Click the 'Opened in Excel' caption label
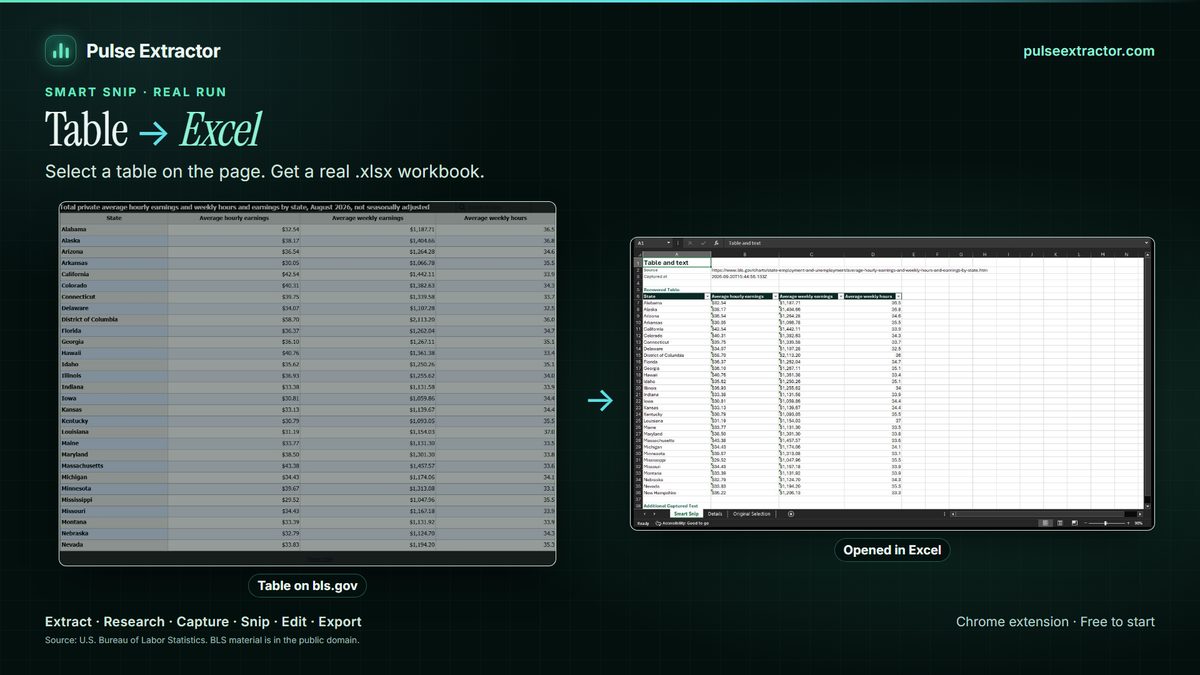The width and height of the screenshot is (1200, 675). (892, 550)
